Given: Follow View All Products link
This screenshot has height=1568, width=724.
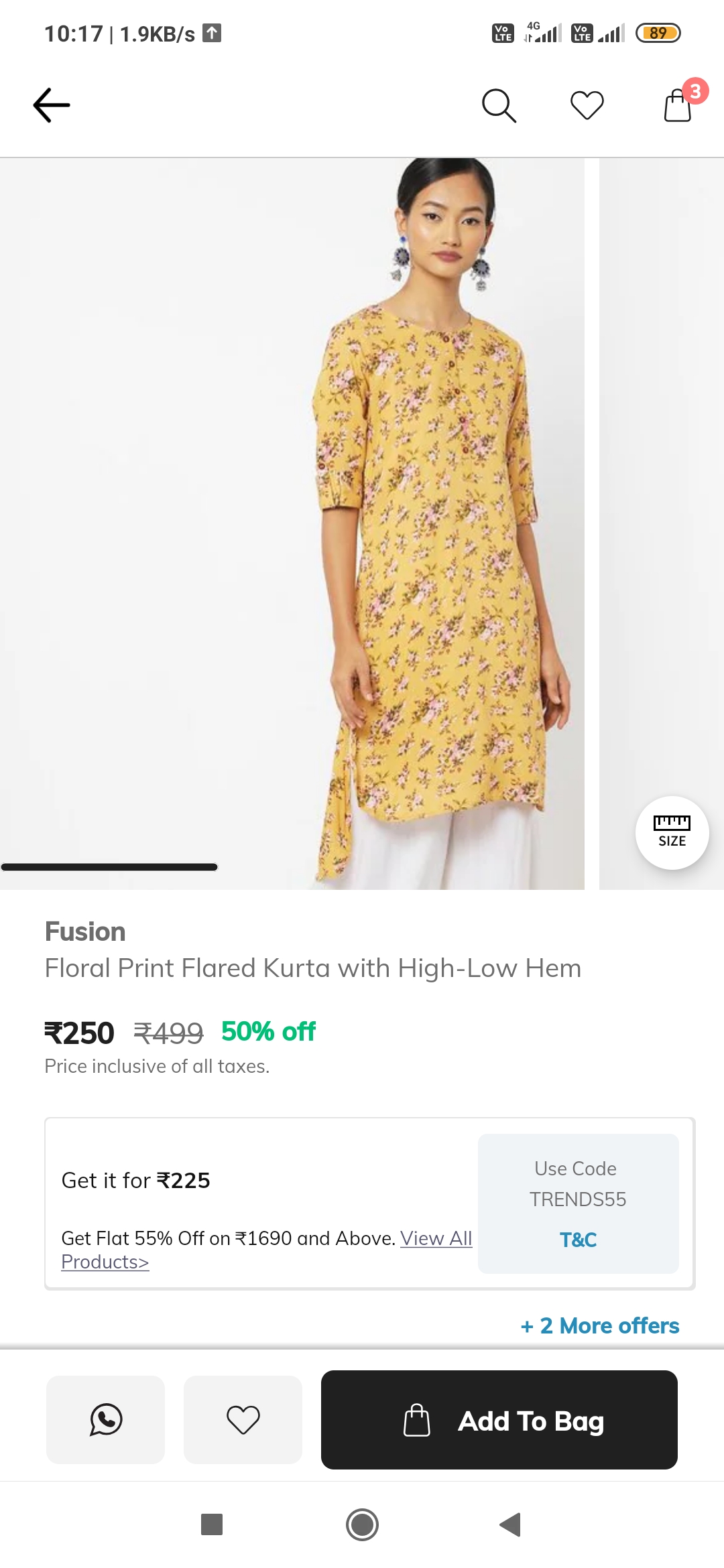Looking at the screenshot, I should (436, 1238).
